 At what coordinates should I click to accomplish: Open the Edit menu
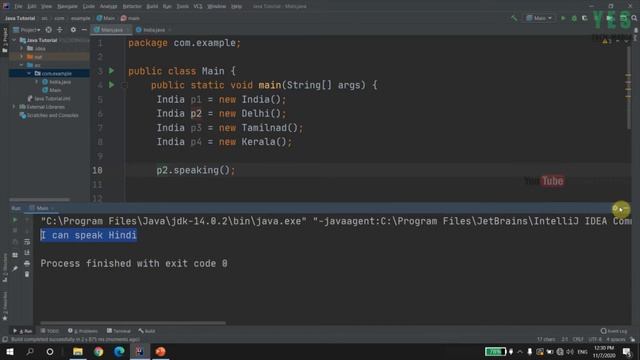(x=32, y=6)
